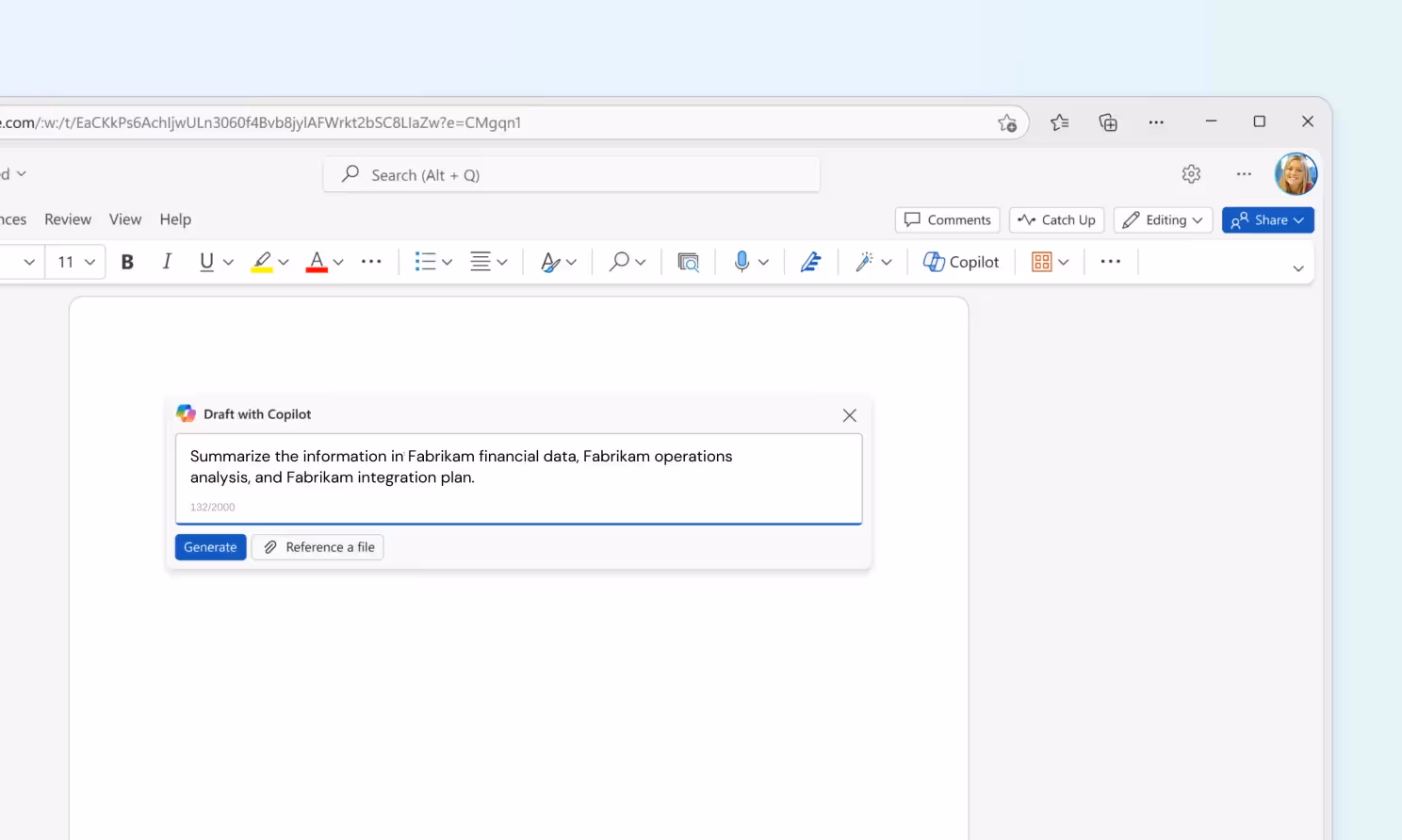The height and width of the screenshot is (840, 1402).
Task: Open browser Favorites list icon
Action: [1059, 122]
